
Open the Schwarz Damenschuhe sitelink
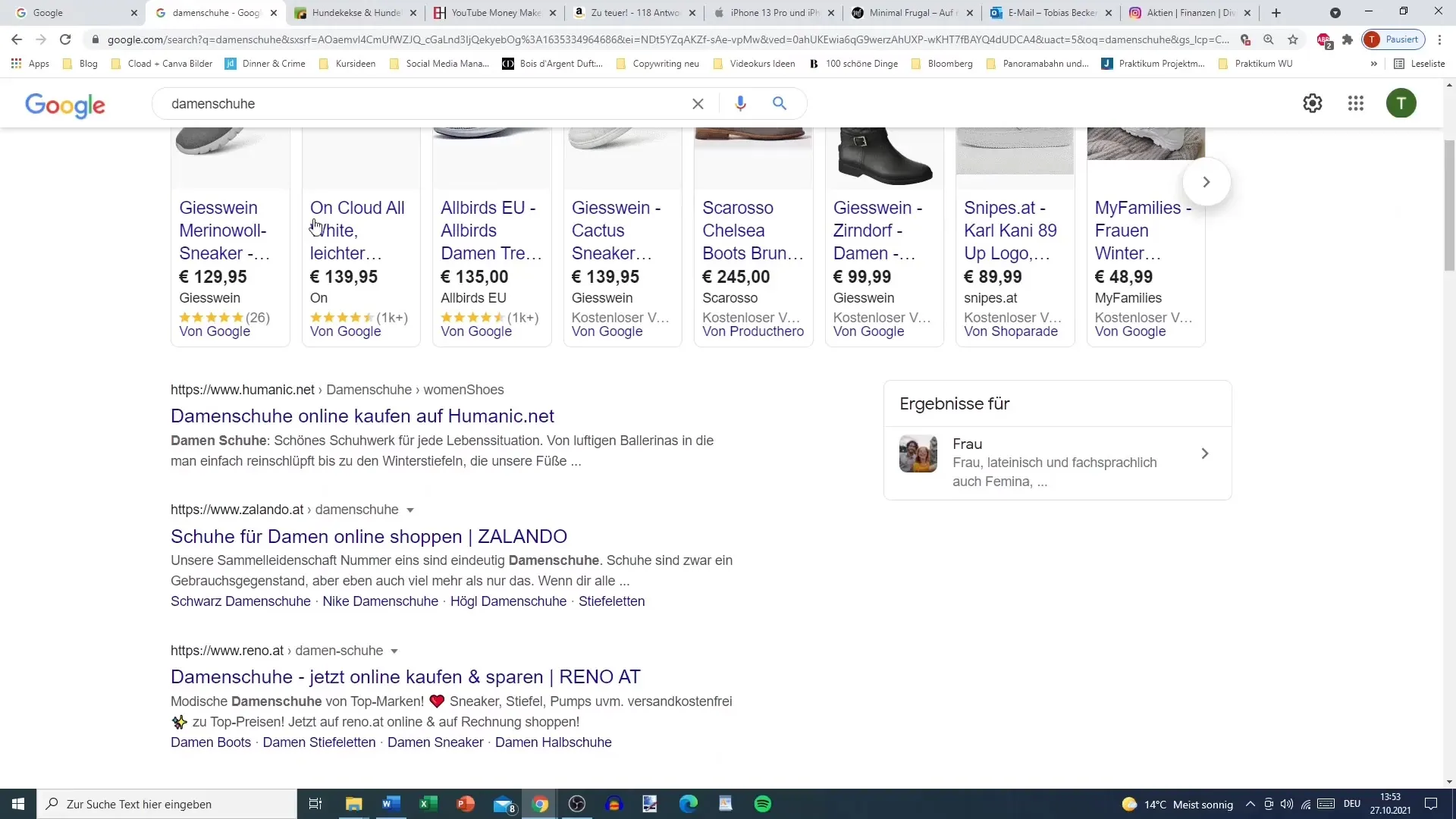[240, 601]
